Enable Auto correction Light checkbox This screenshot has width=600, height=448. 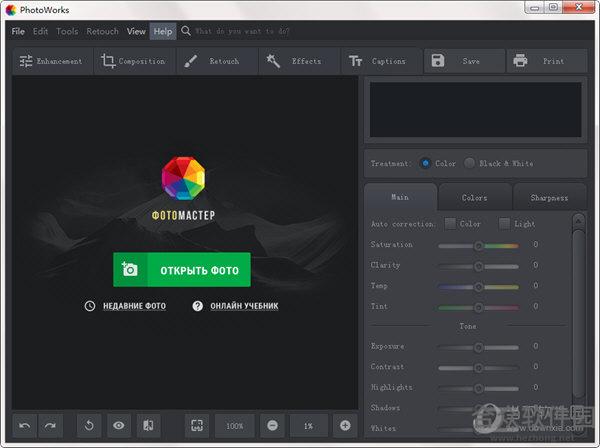click(504, 223)
